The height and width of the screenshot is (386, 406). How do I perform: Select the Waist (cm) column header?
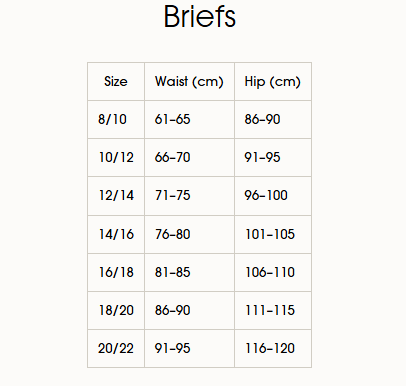(x=189, y=81)
